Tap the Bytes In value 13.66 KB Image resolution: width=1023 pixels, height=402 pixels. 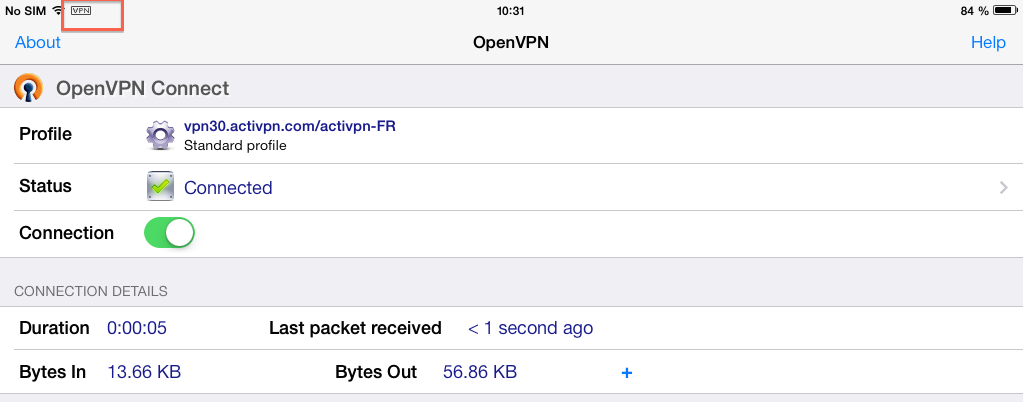pos(144,373)
